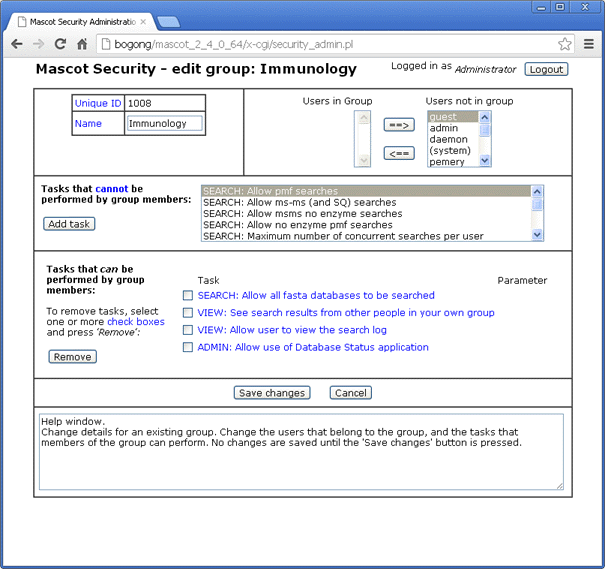The image size is (605, 569).
Task: Close the Mascot Security Administration tab
Action: point(143,22)
